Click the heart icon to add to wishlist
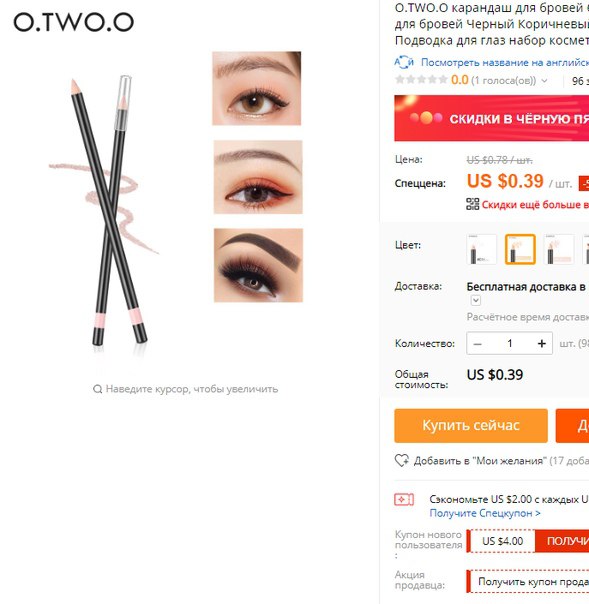 point(402,460)
